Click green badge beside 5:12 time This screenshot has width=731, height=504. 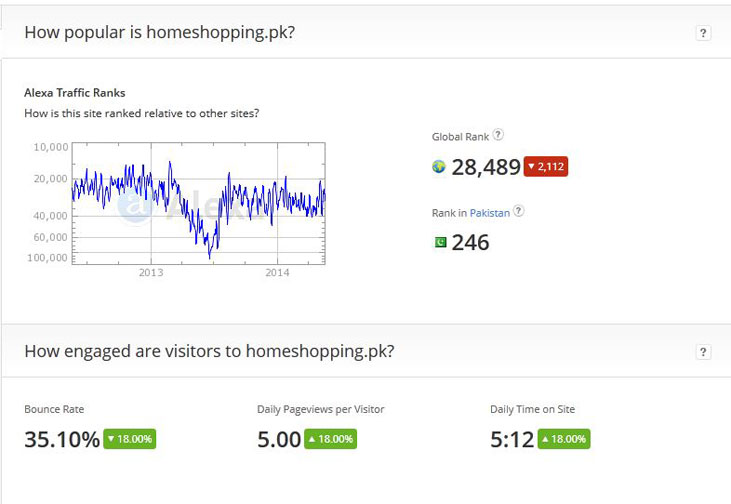564,439
